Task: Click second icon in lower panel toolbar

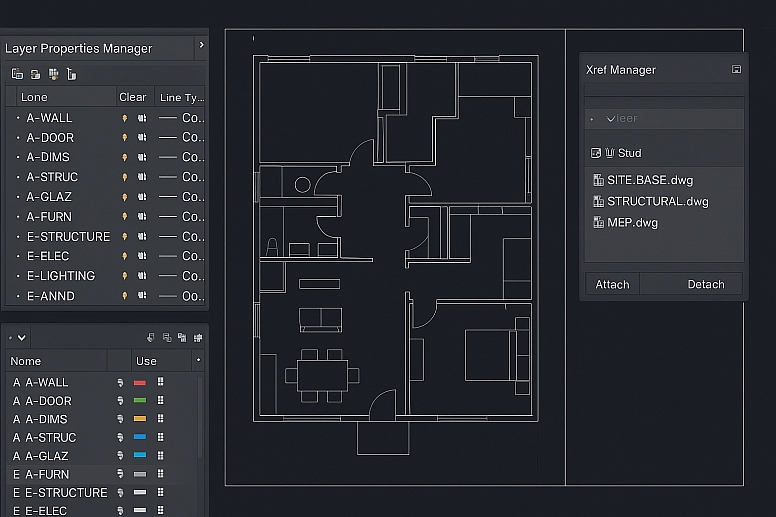Action: click(167, 337)
